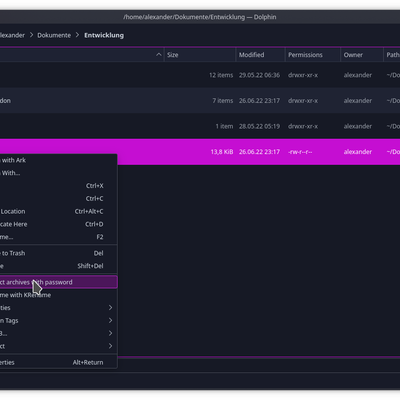Select the folder row showing '12 items'
The image size is (400, 400).
point(200,75)
